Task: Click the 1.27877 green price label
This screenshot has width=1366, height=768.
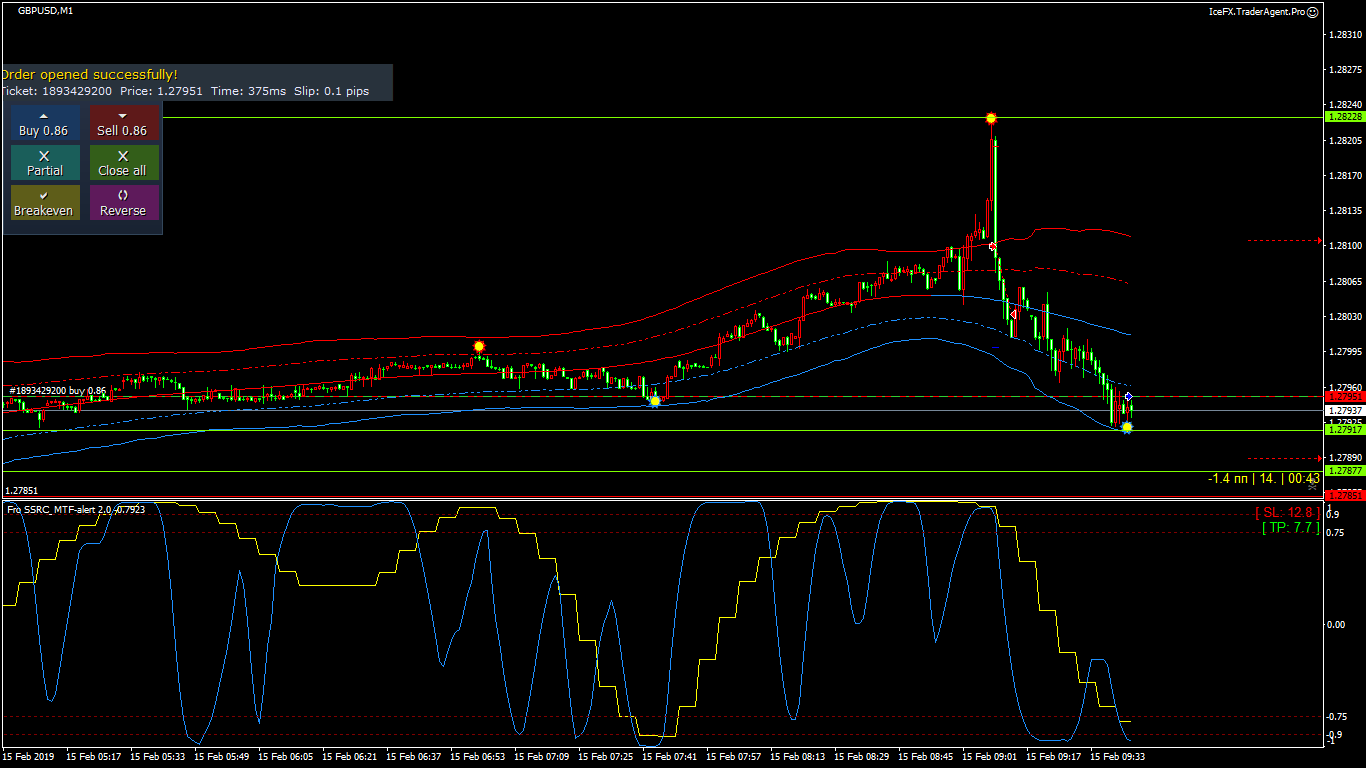Action: click(1344, 470)
